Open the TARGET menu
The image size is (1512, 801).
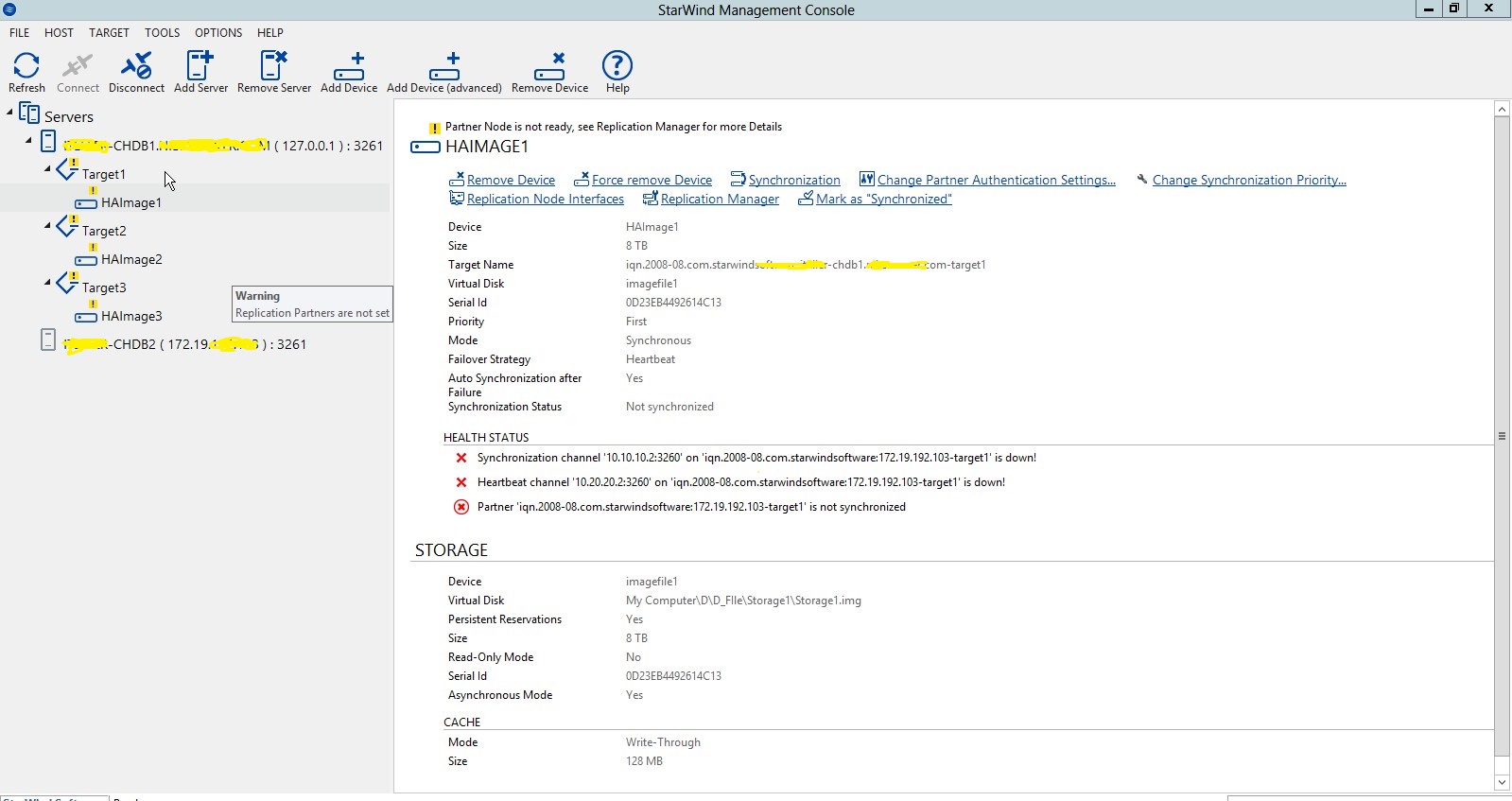click(x=109, y=32)
